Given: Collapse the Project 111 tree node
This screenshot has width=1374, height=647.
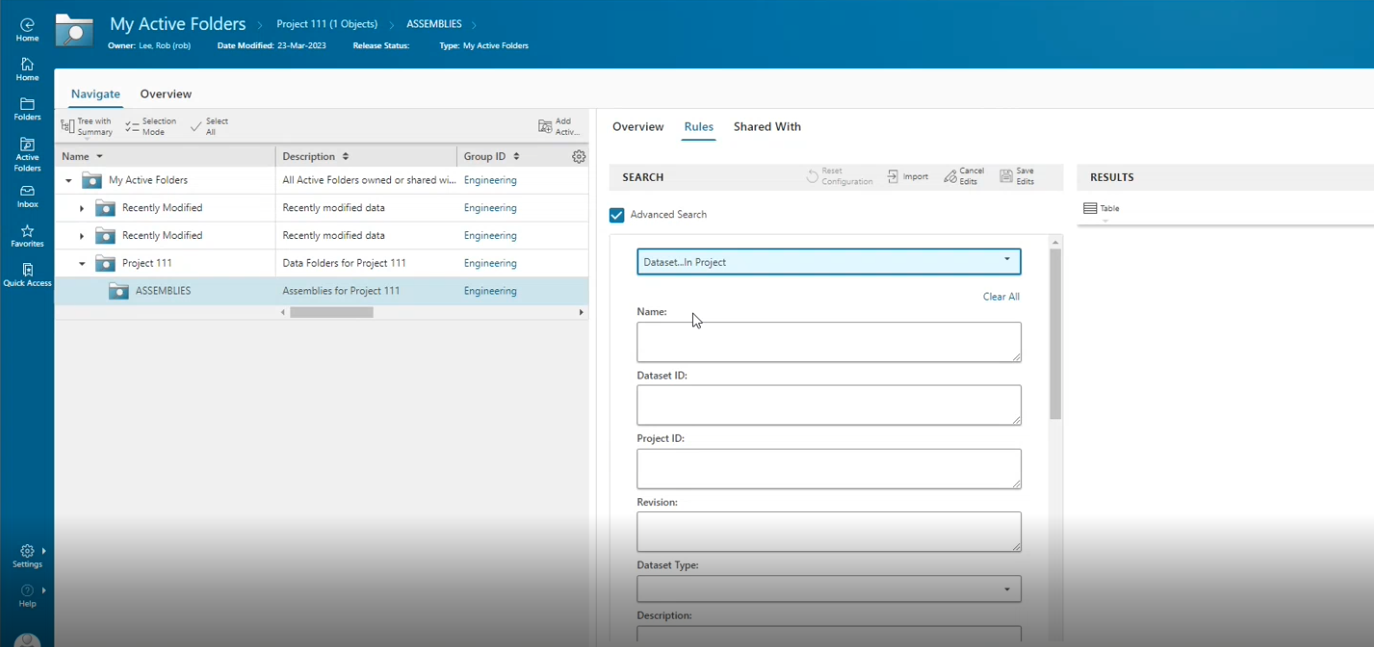Looking at the screenshot, I should pos(83,263).
